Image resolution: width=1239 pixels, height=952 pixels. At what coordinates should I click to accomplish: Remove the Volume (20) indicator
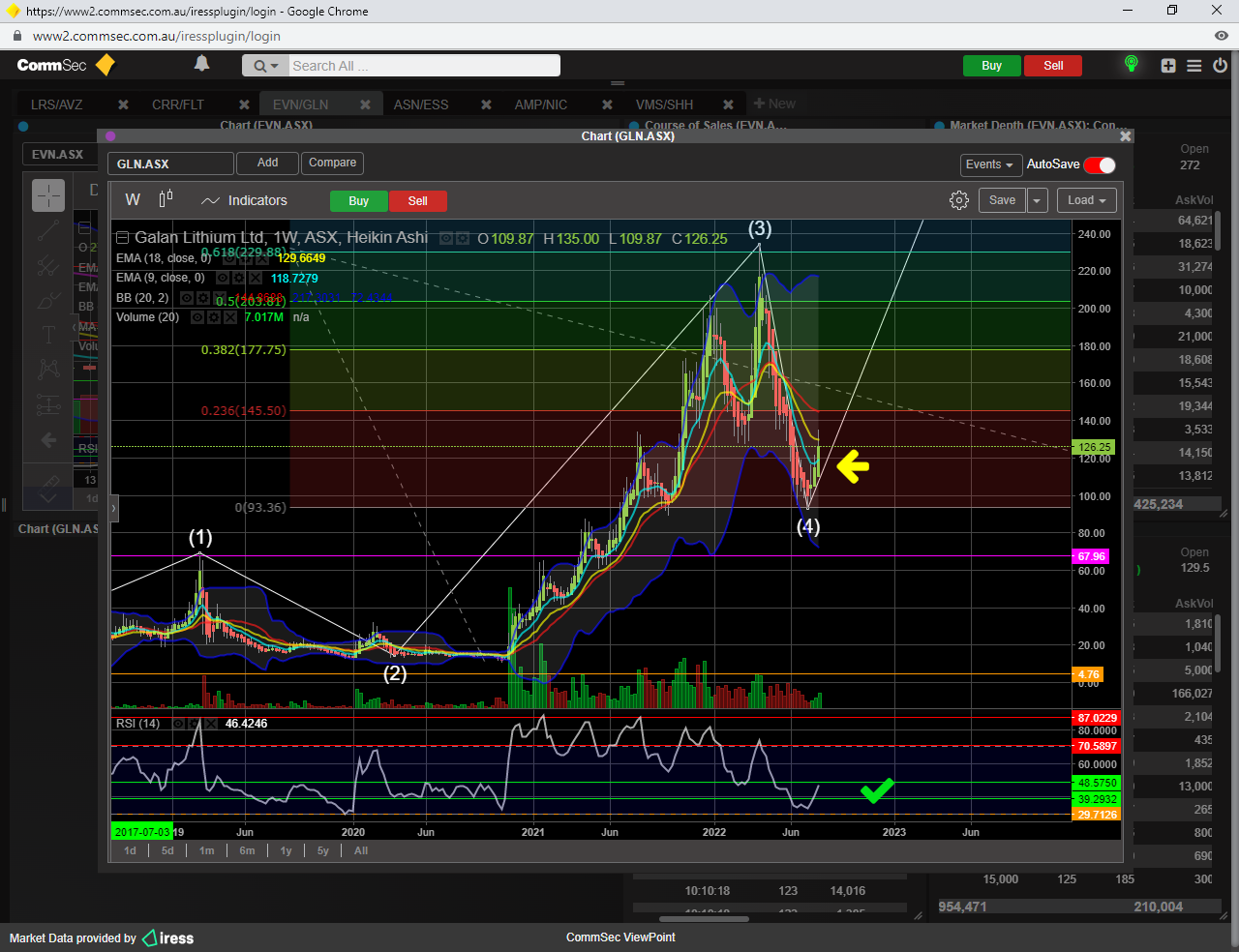pyautogui.click(x=230, y=317)
